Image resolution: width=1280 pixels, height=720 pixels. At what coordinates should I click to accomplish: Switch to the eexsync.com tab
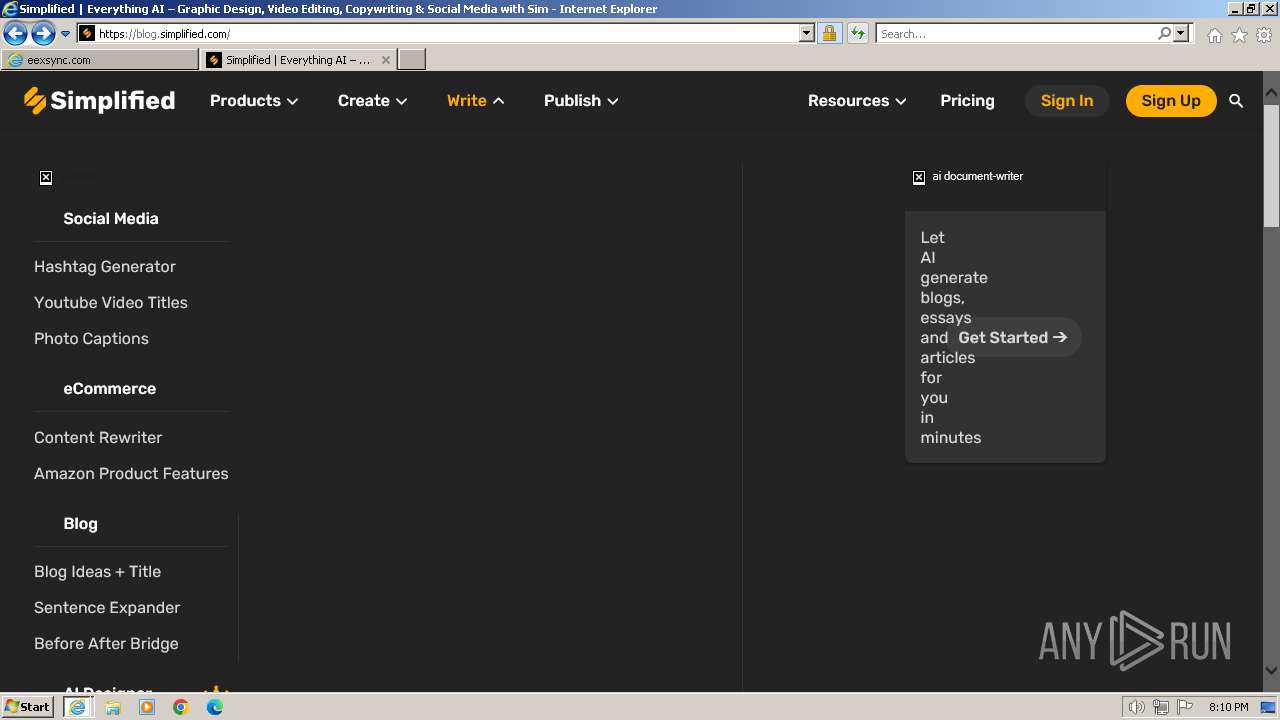click(x=100, y=60)
